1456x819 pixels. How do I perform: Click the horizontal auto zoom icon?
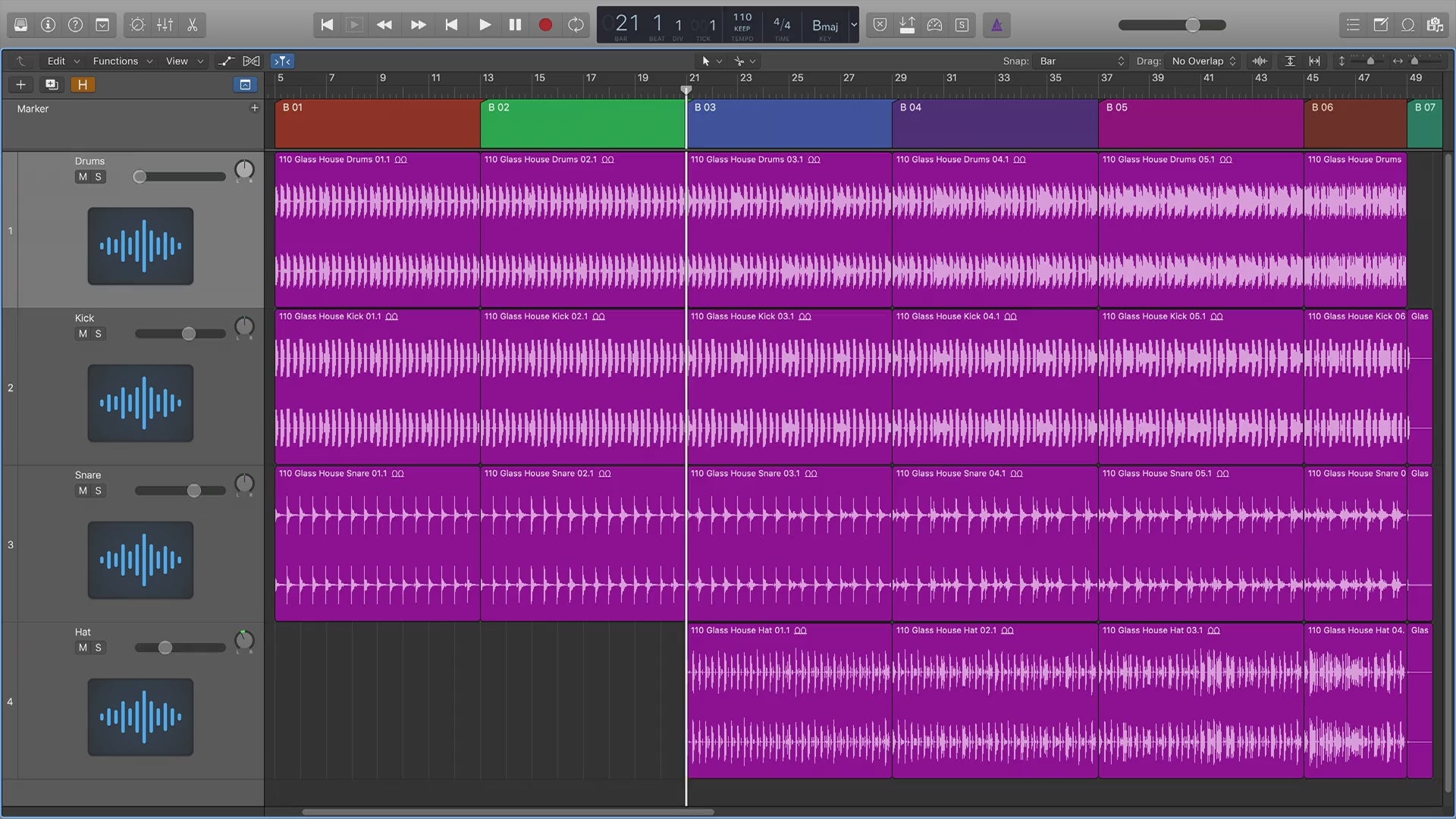point(1315,61)
